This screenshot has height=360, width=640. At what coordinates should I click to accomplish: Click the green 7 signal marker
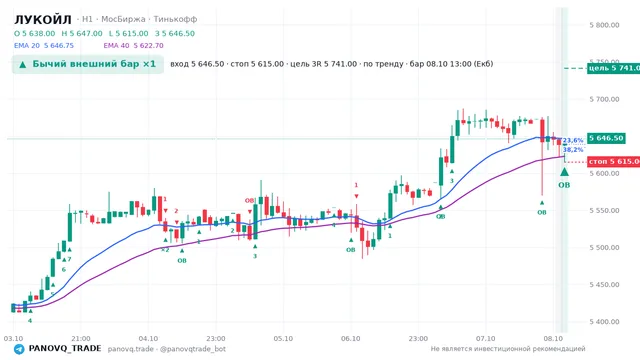(69, 259)
